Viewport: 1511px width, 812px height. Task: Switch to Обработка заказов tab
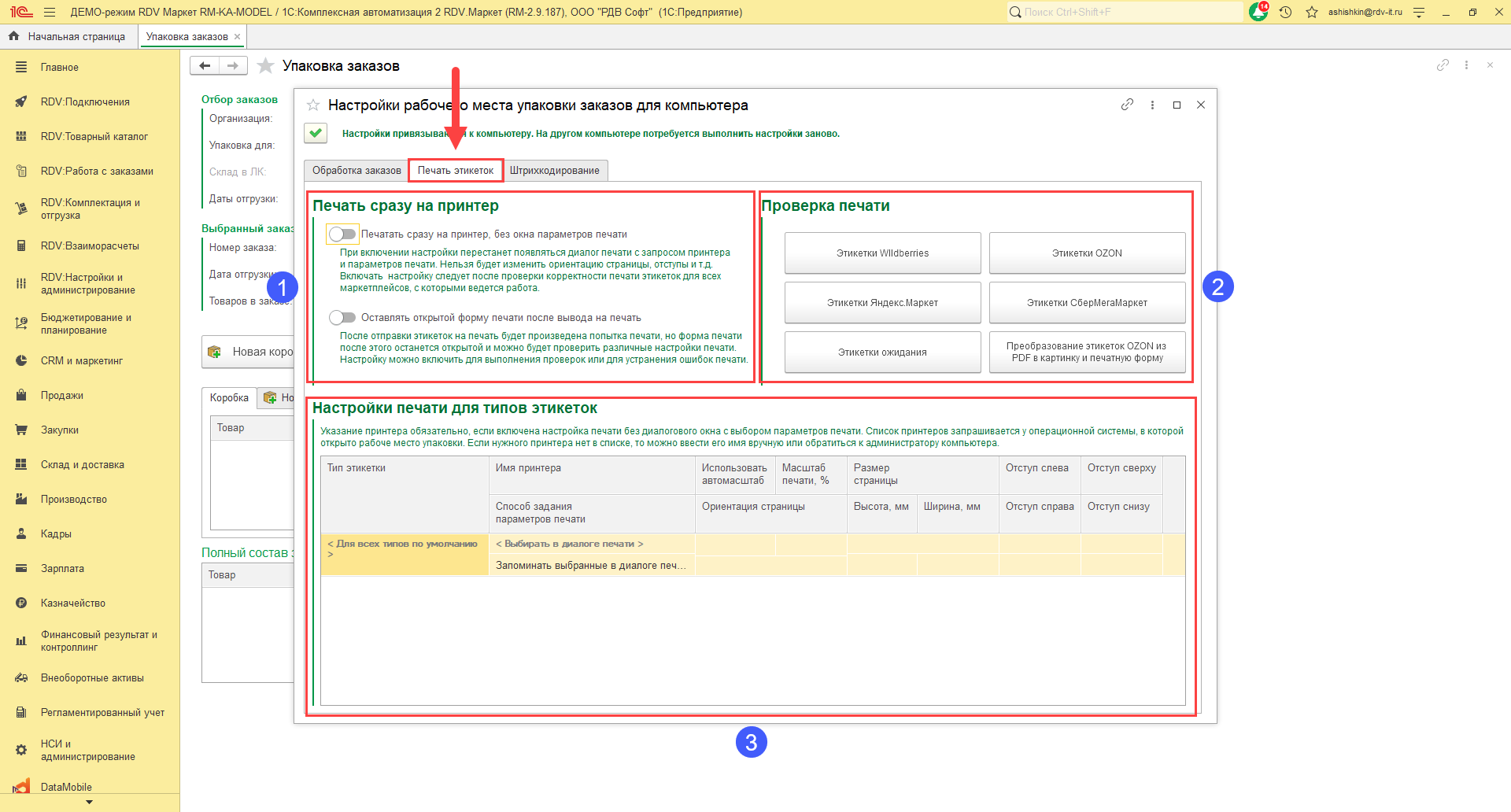(357, 171)
